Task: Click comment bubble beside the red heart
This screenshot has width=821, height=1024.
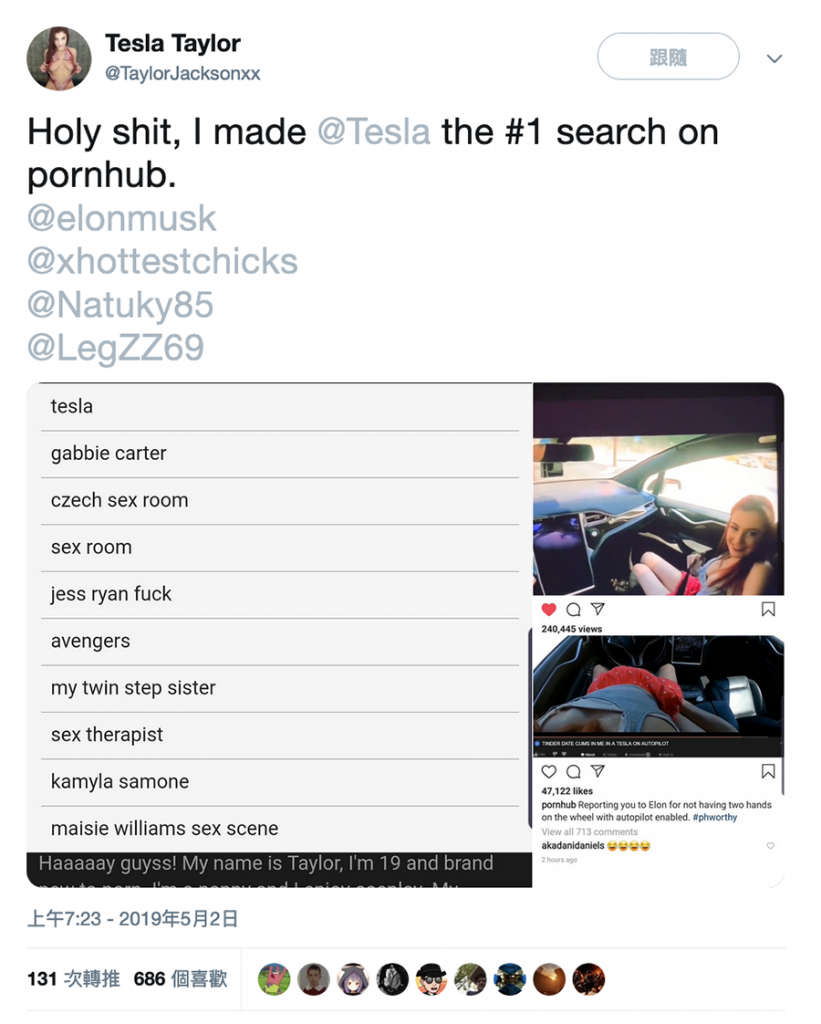Action: click(573, 609)
